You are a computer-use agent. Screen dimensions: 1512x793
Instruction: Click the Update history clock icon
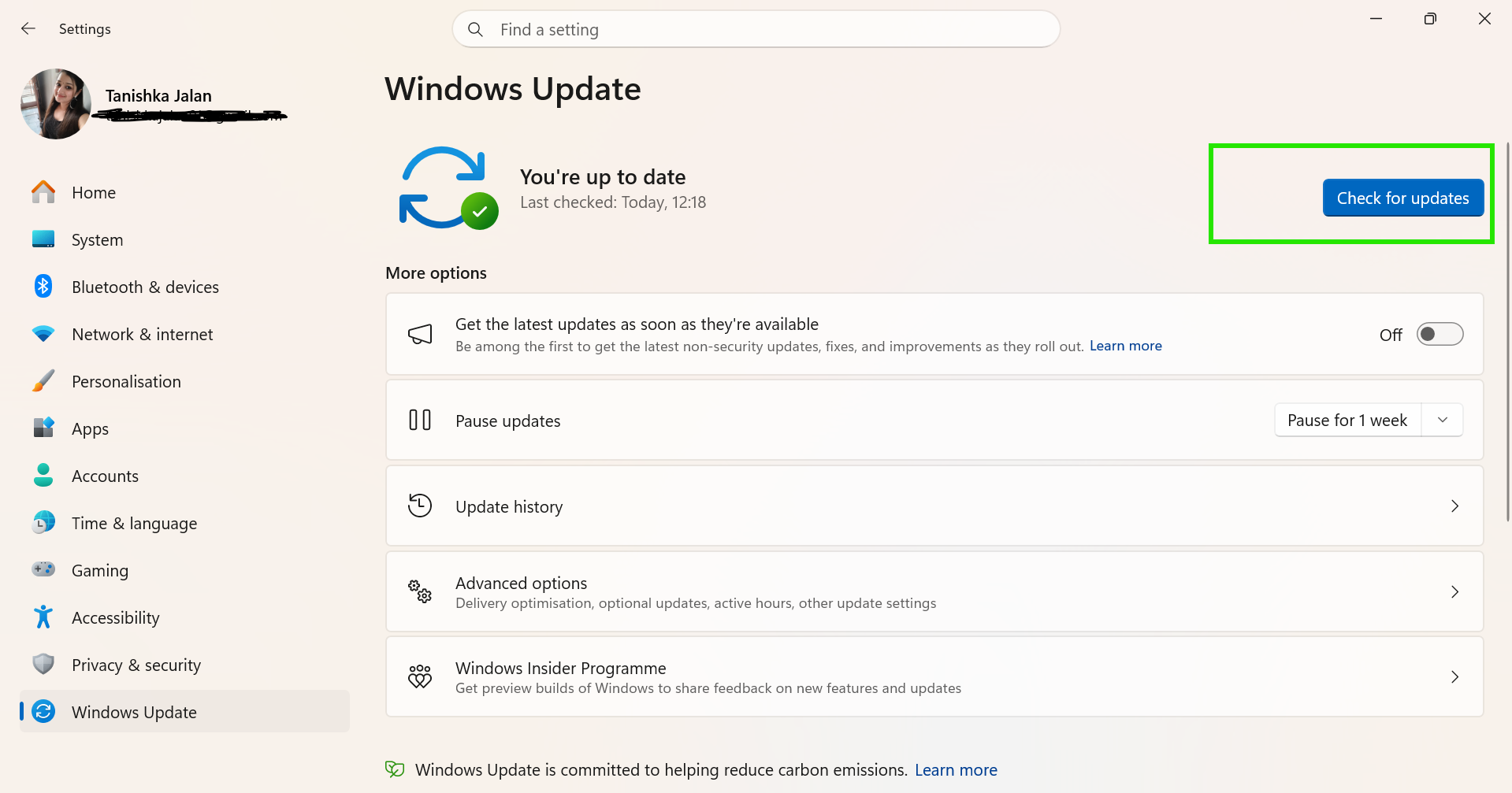[x=420, y=506]
